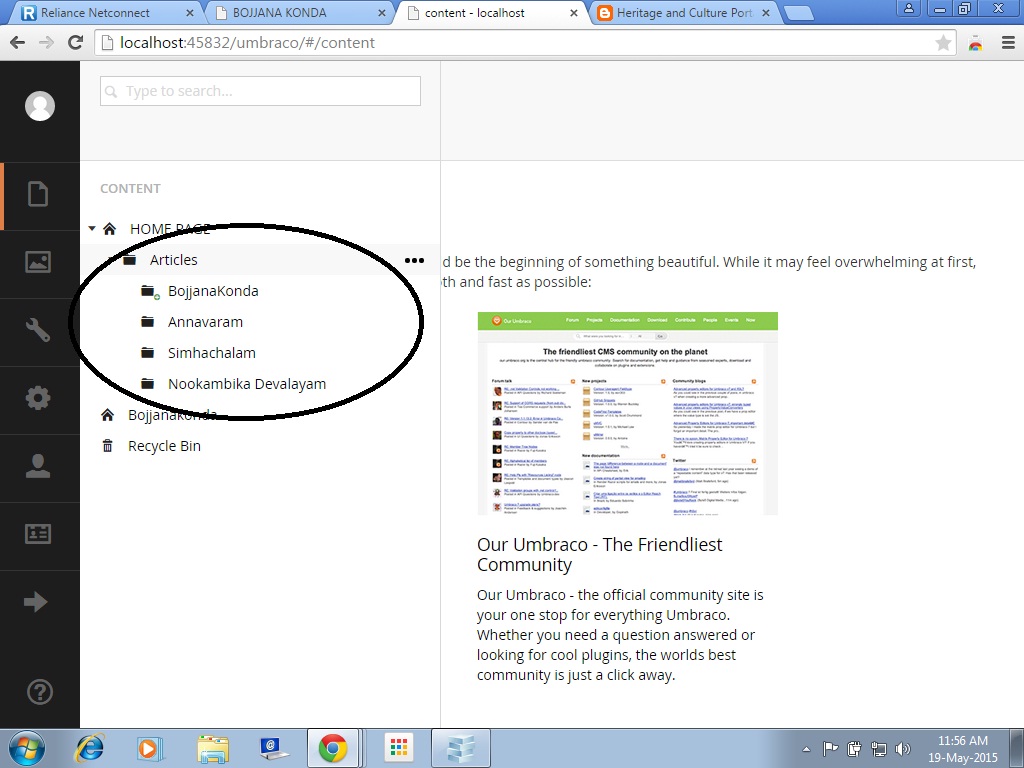Viewport: 1024px width, 768px height.
Task: Click the Our Umbraco community thumbnail
Action: pyautogui.click(x=627, y=414)
